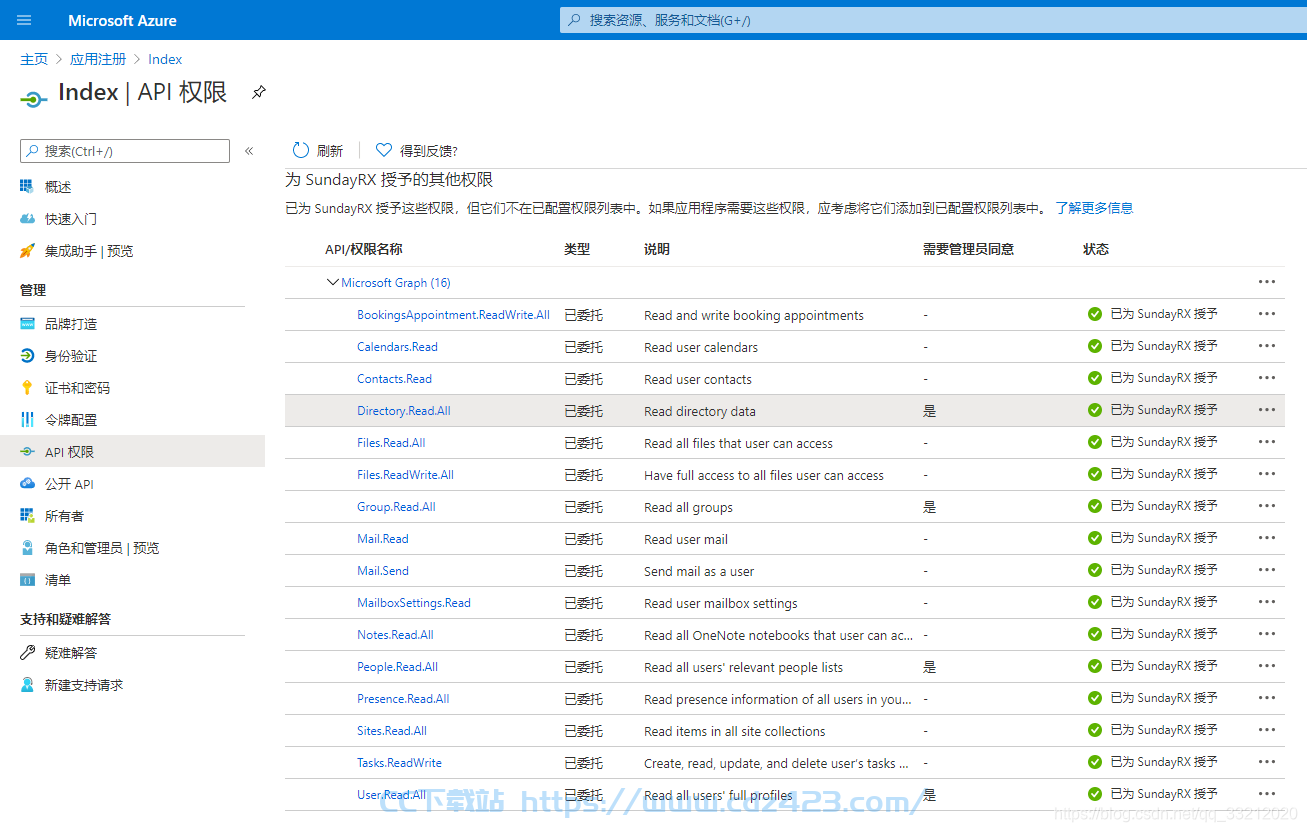
Task: Open ellipsis menu for Mail.Send row
Action: (x=1267, y=570)
